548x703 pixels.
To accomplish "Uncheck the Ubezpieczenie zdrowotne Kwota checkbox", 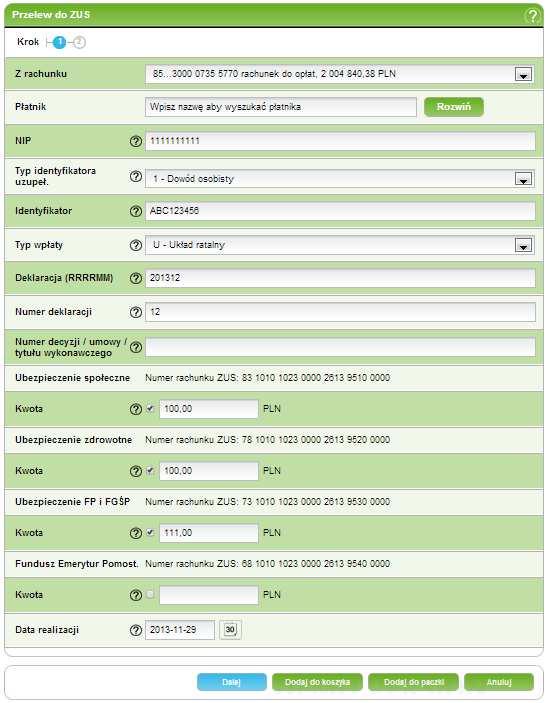I will coord(150,470).
